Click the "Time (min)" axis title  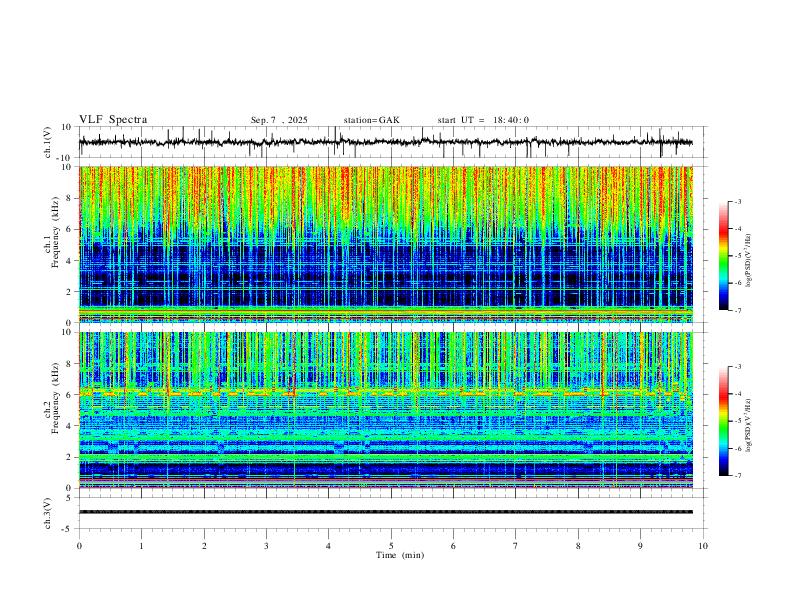(x=400, y=555)
